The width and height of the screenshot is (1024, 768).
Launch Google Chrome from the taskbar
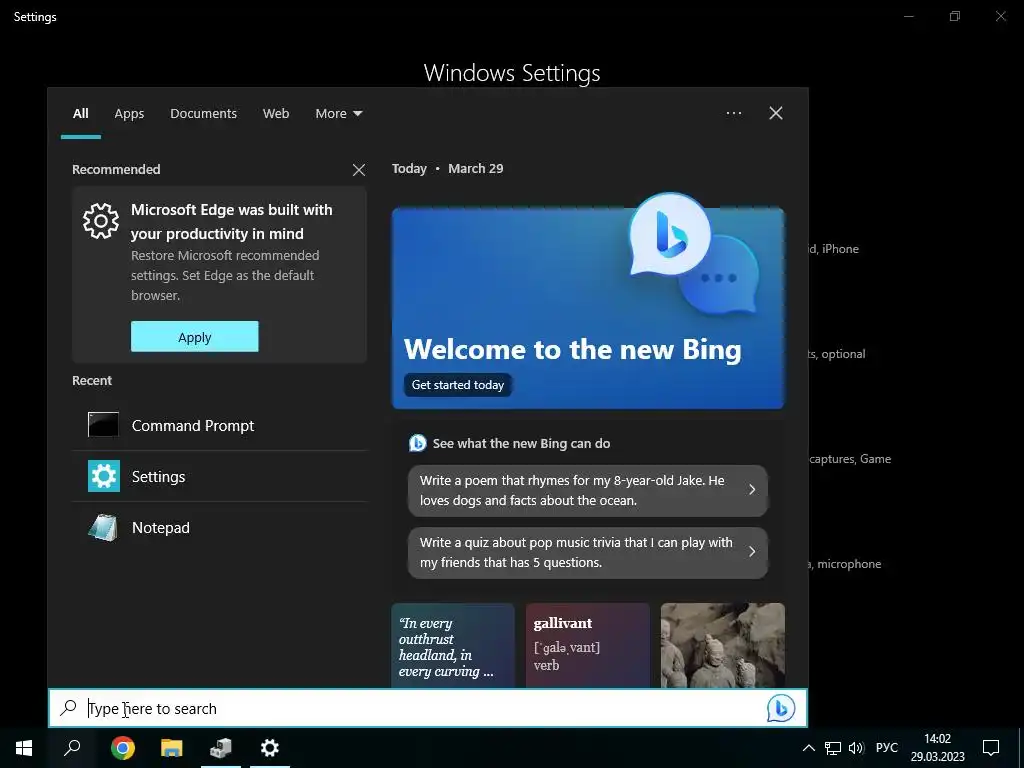click(x=123, y=748)
